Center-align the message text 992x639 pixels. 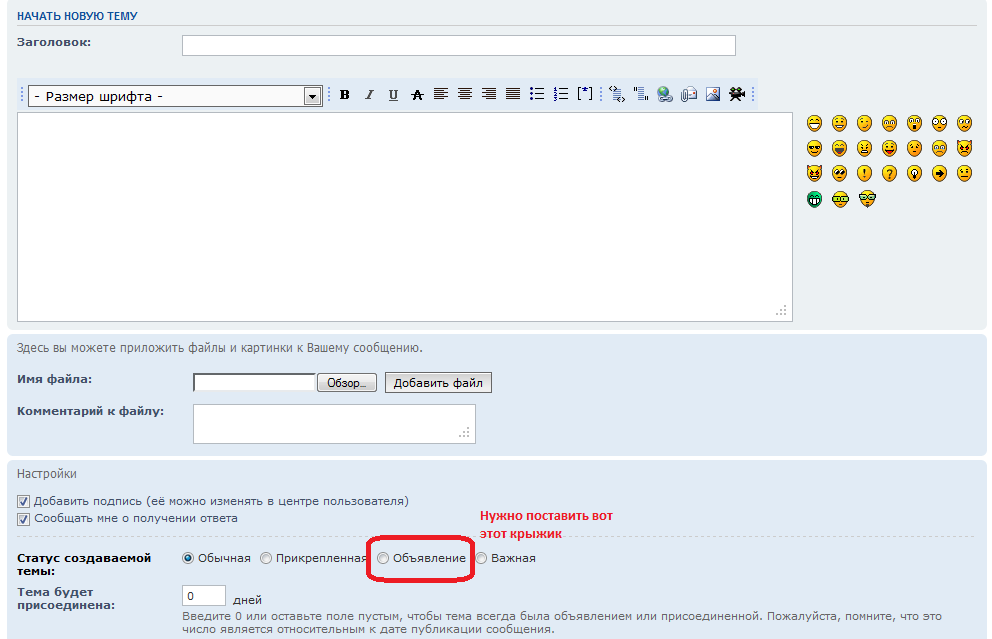[x=465, y=94]
